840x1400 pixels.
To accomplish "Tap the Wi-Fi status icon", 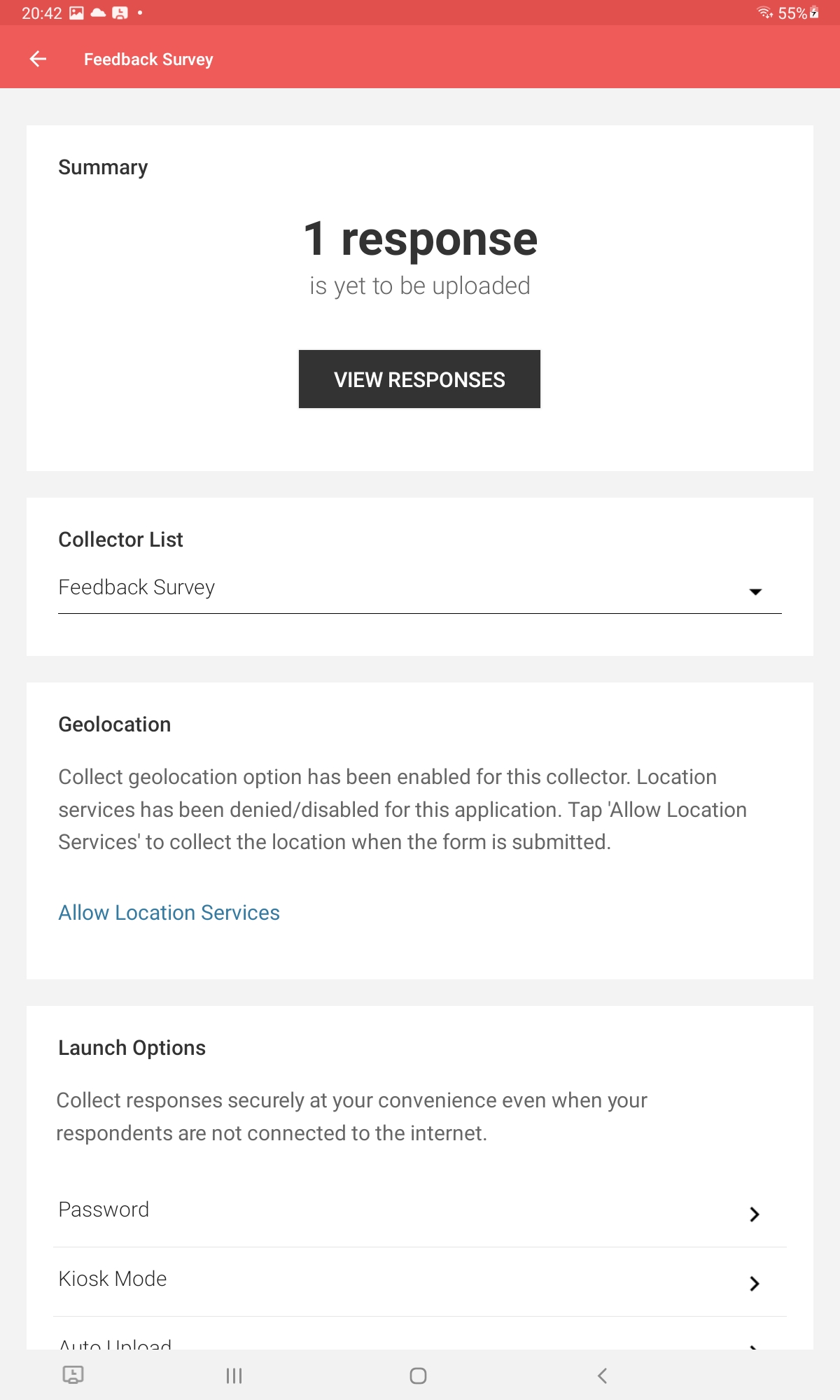I will (764, 13).
